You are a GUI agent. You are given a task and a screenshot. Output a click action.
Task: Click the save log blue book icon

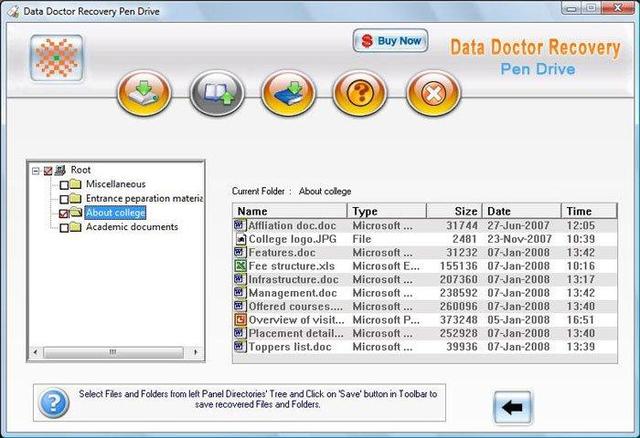click(x=288, y=93)
